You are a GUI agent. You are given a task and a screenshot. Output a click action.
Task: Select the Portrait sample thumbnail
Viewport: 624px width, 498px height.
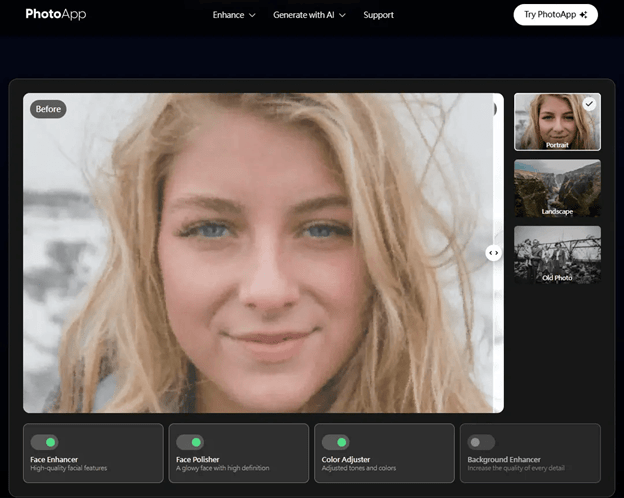[x=557, y=122]
